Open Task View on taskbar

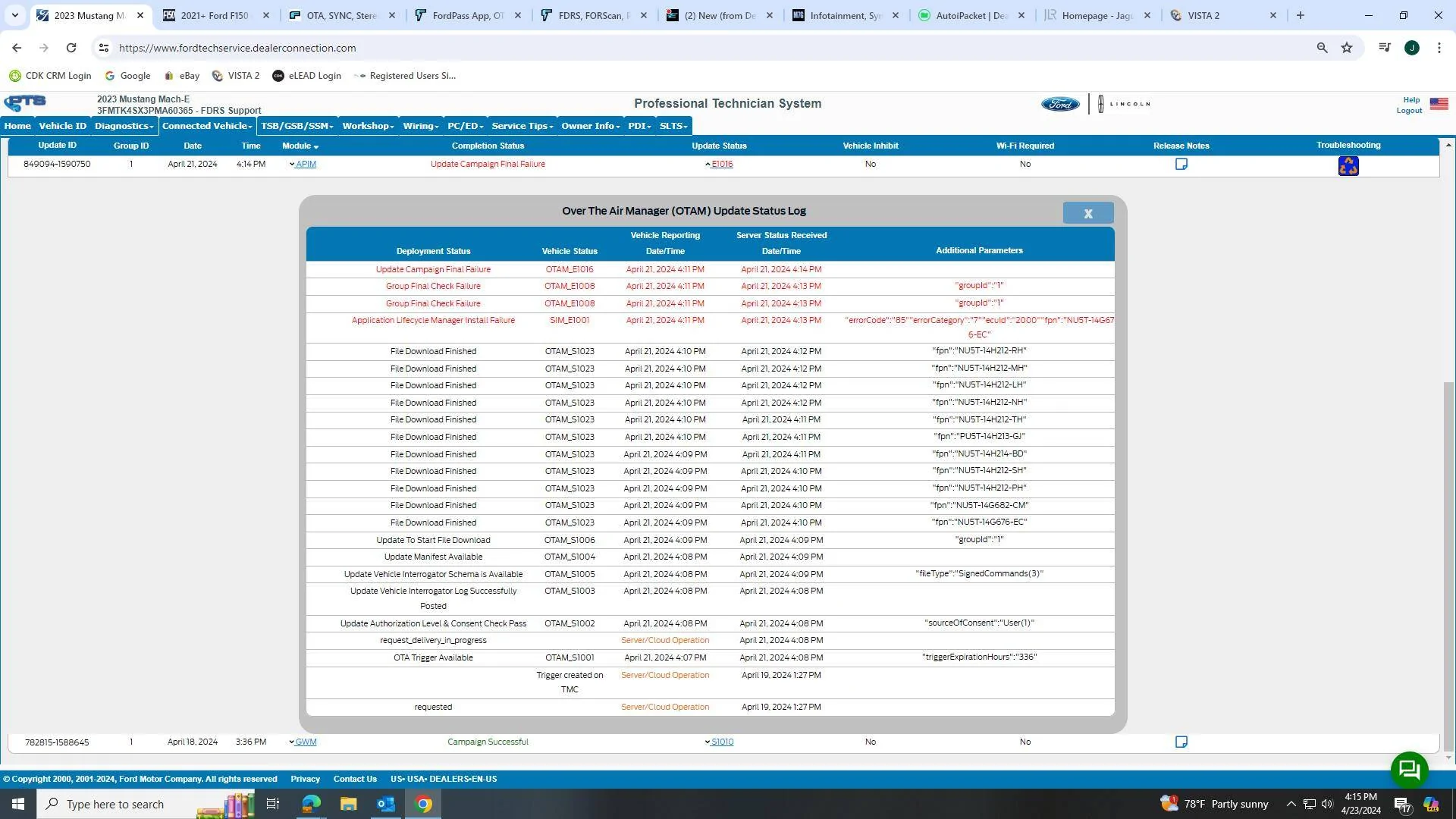click(x=273, y=804)
